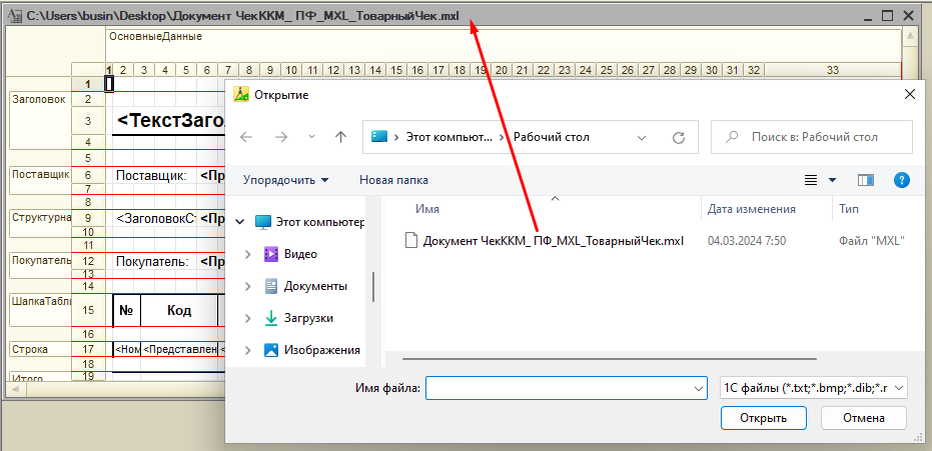932x451 pixels.
Task: Select Этот компьютер in navigation tree
Action: click(320, 222)
